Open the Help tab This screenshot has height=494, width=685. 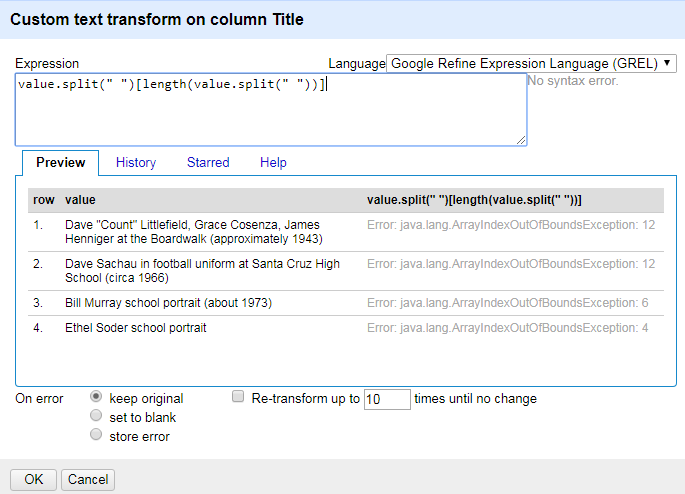tap(273, 162)
